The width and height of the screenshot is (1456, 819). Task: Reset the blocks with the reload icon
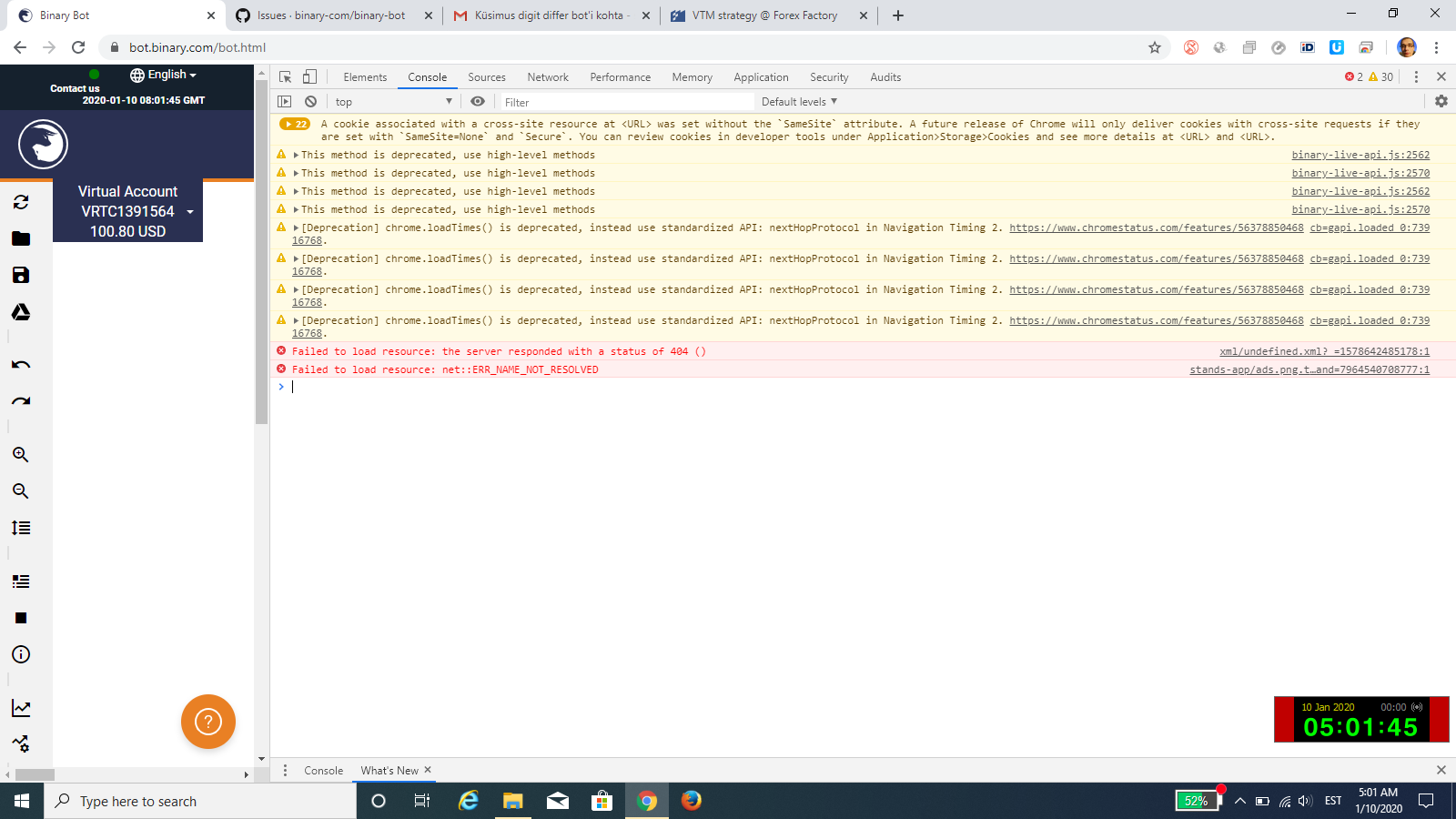point(20,202)
